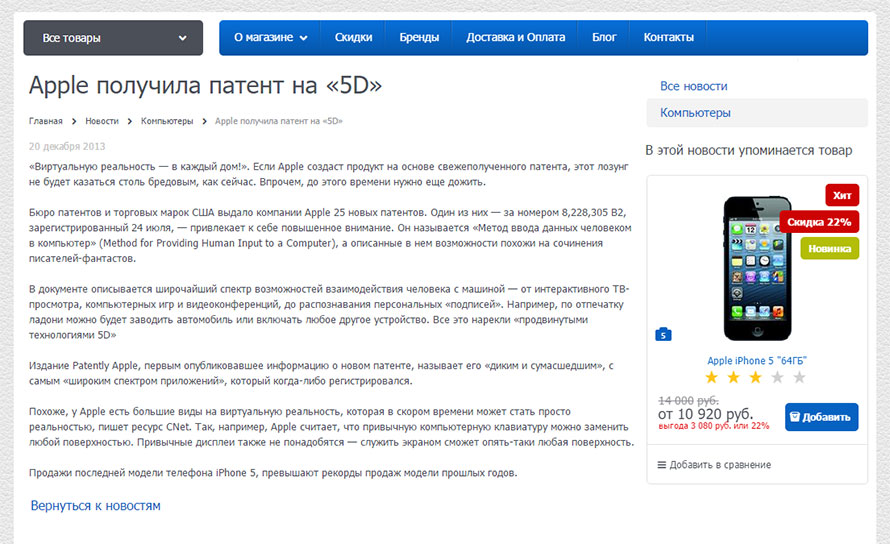Click 'Добавить в сравнение' compare link
The image size is (890, 544).
[714, 465]
